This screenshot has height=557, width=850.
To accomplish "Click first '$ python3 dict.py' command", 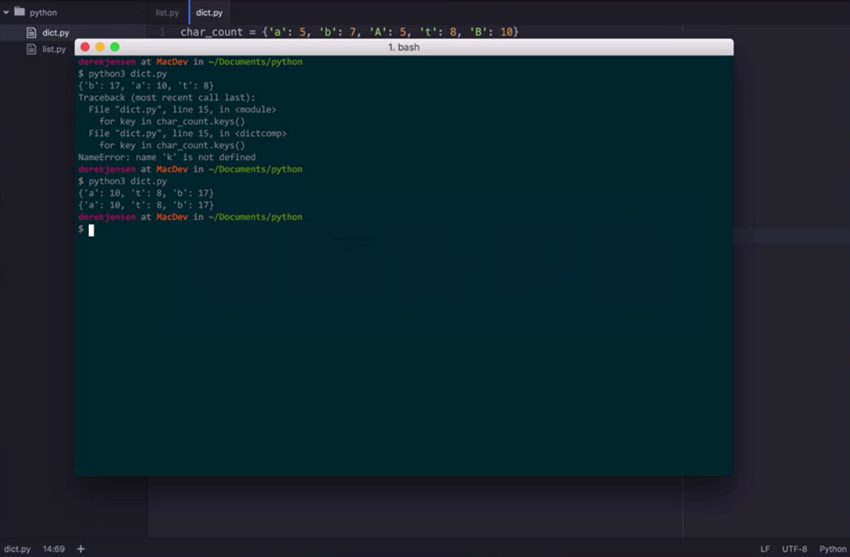I will (123, 74).
